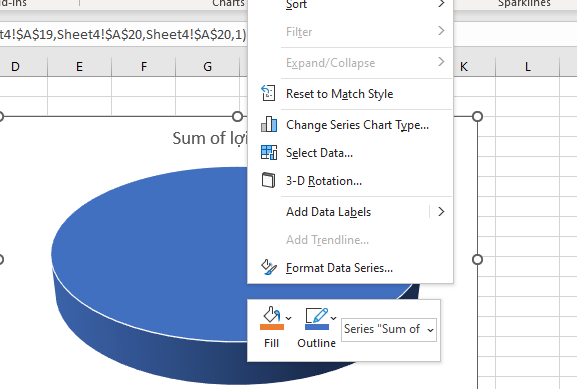Click the Reset to Match Style icon
This screenshot has width=577, height=389.
pos(268,93)
